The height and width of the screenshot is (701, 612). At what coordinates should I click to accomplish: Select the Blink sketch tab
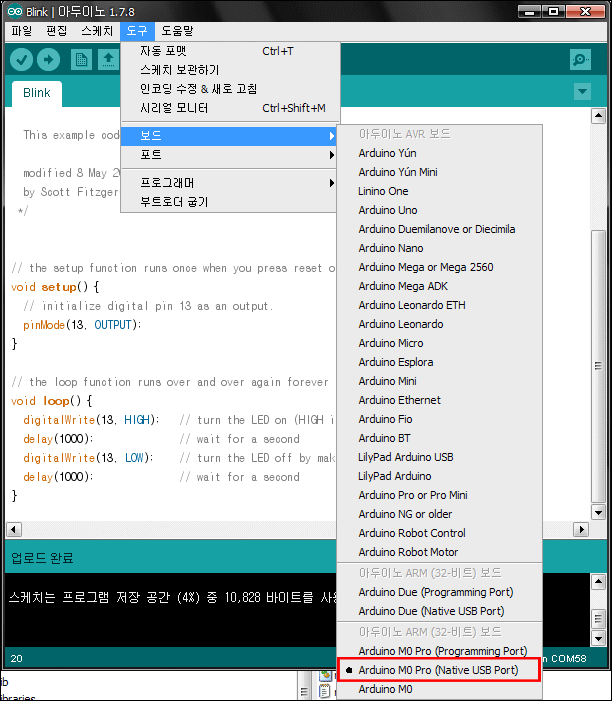tap(37, 93)
